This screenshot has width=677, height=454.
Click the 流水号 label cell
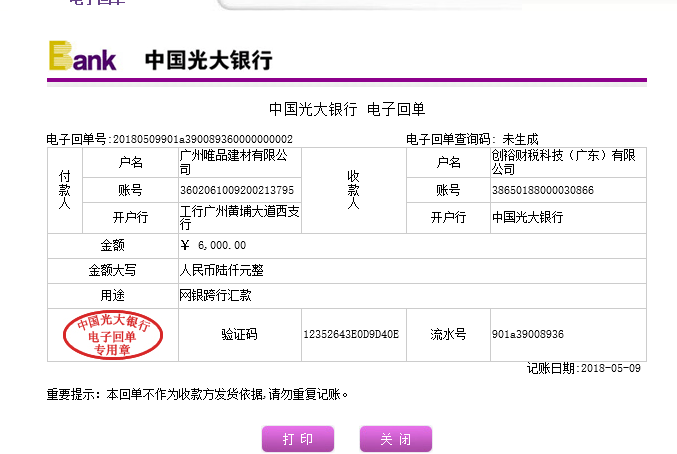448,334
